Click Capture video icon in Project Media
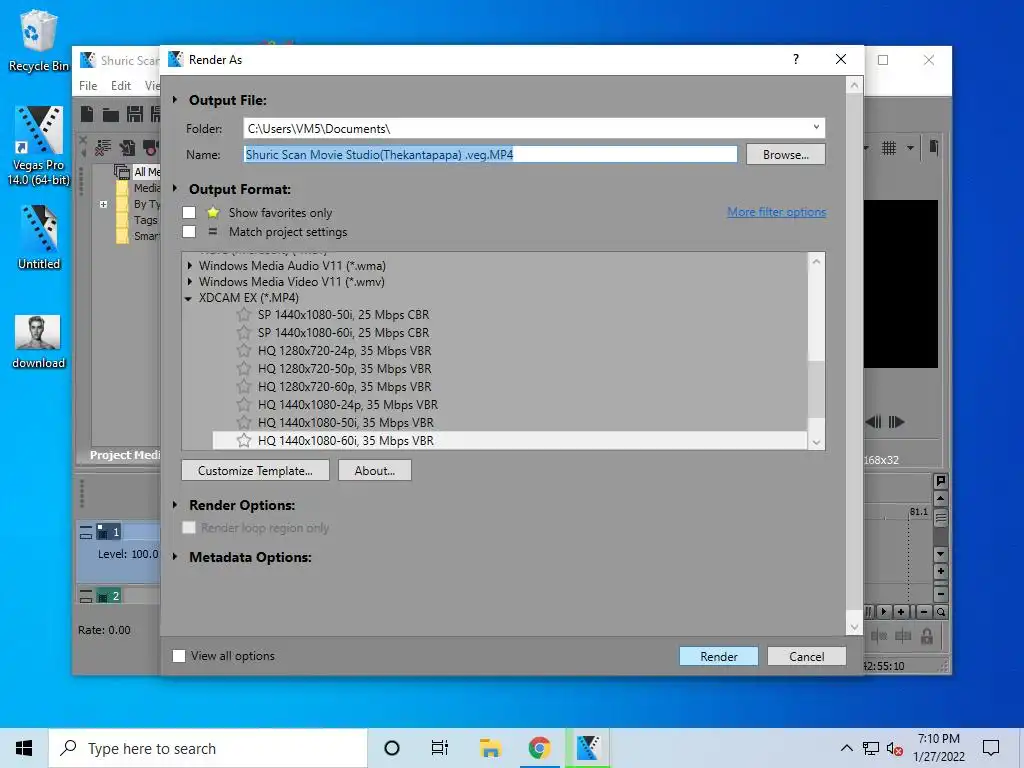The height and width of the screenshot is (768, 1024). coord(151,148)
